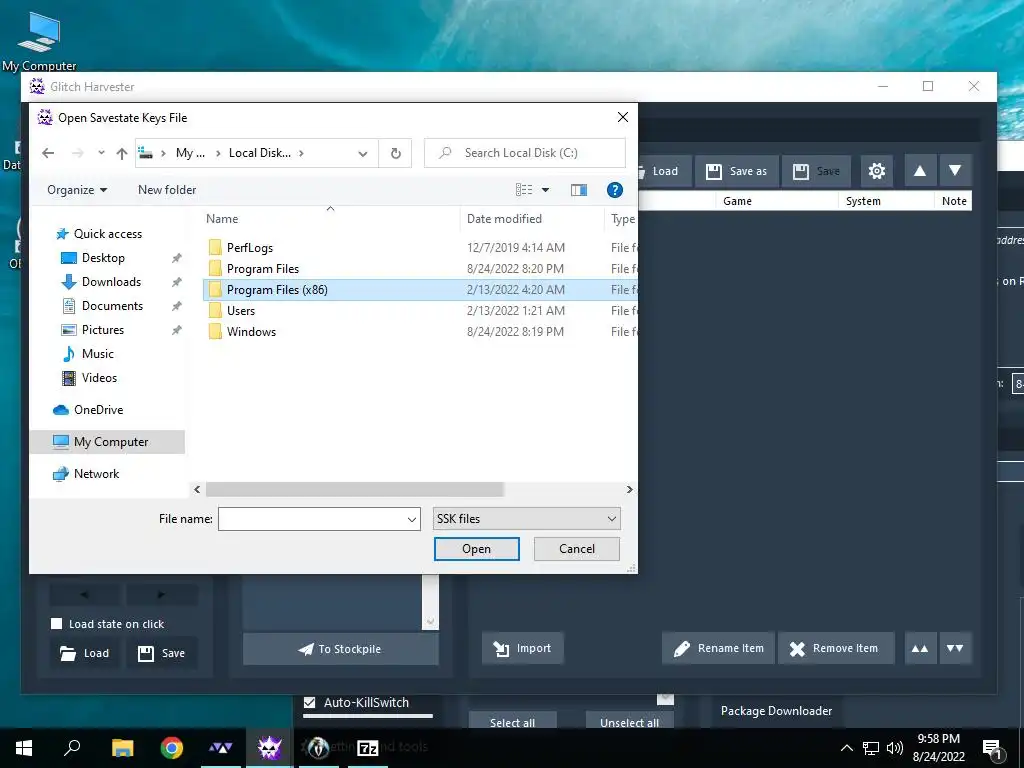Click the Import button
This screenshot has height=768, width=1024.
click(x=522, y=648)
